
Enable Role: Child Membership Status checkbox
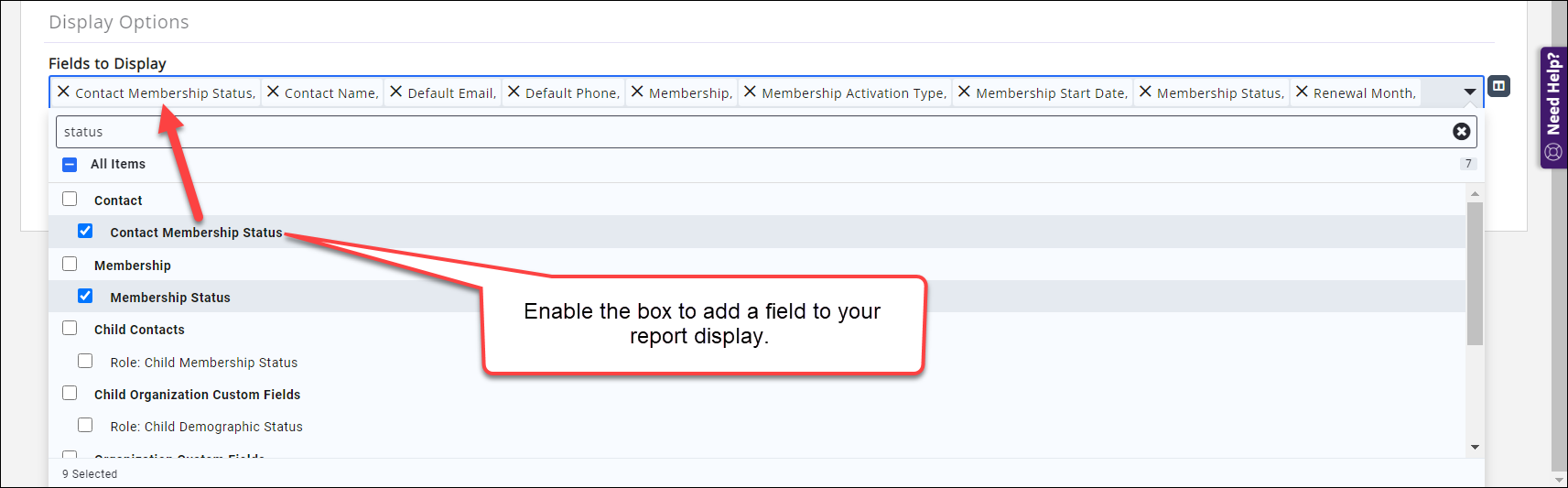tap(85, 361)
